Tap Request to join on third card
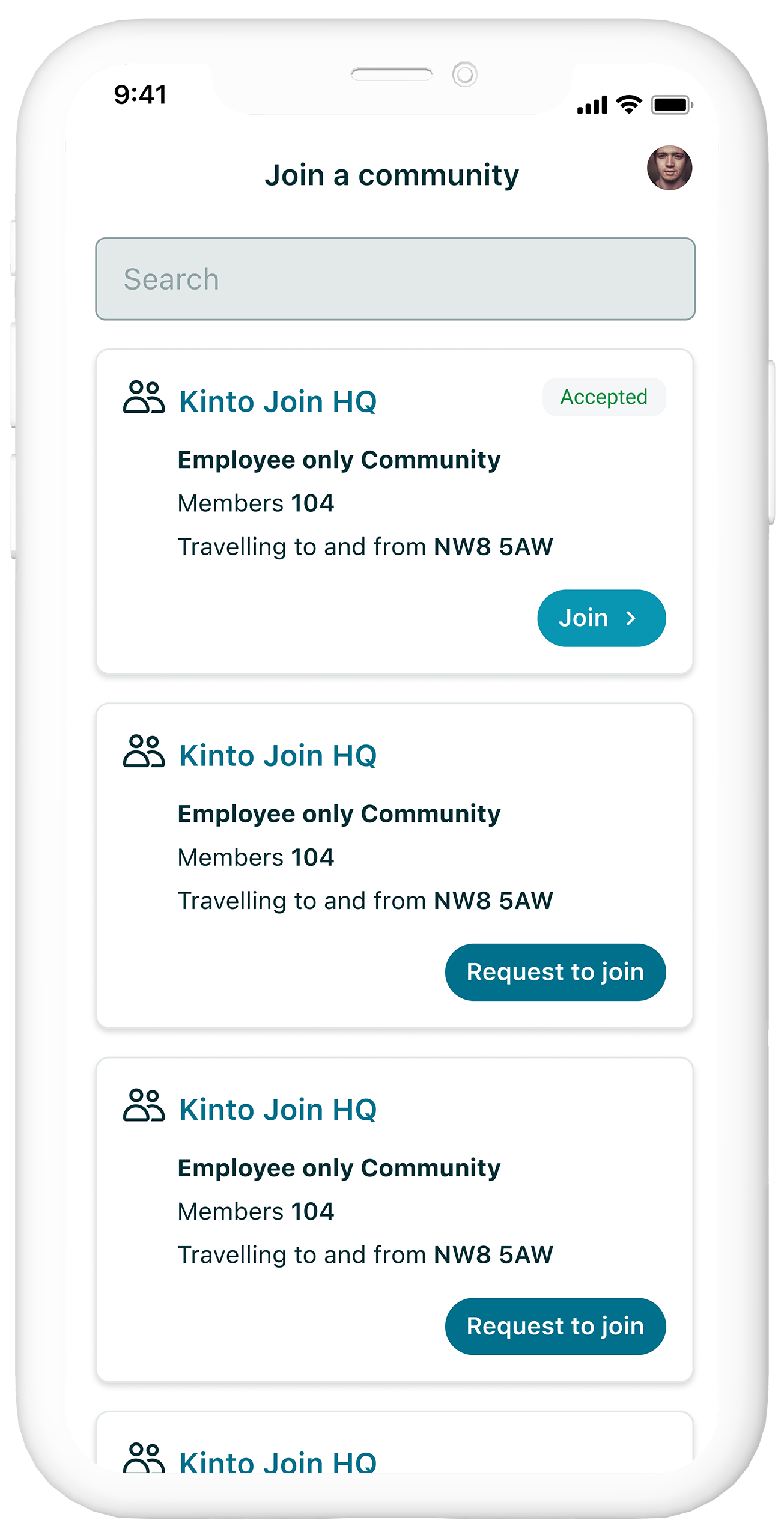Viewport: 784px width, 1538px height. 555,1326
